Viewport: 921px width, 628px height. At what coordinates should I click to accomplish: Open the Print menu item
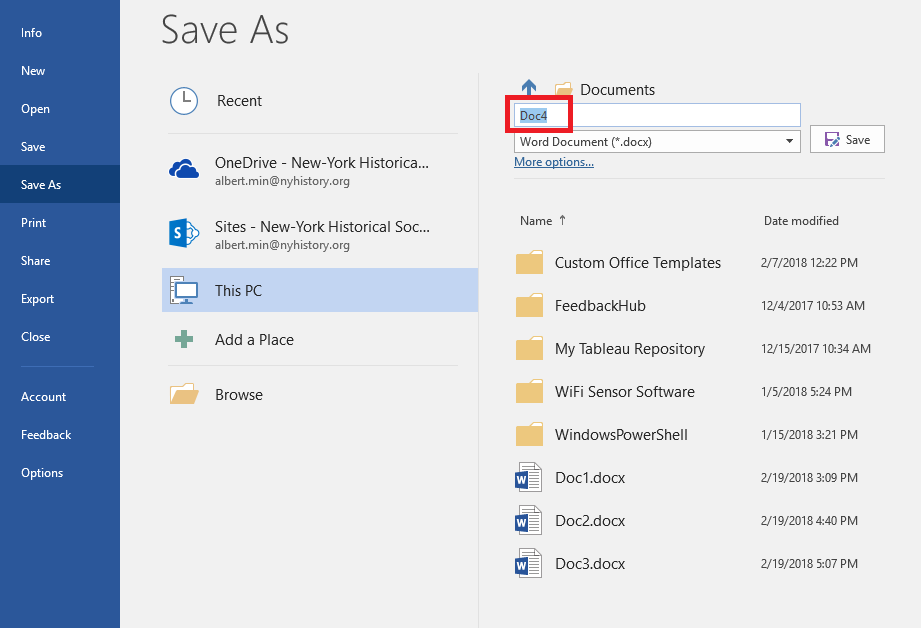34,223
